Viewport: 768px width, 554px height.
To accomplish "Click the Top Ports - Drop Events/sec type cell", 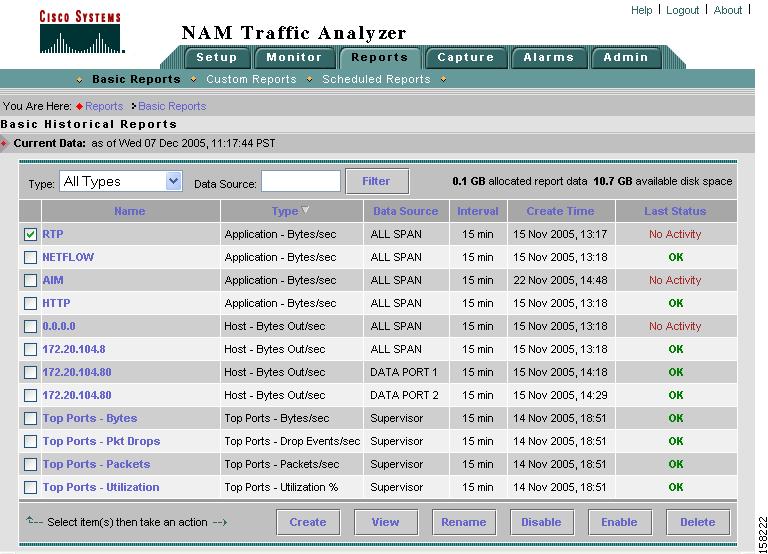I will [292, 441].
